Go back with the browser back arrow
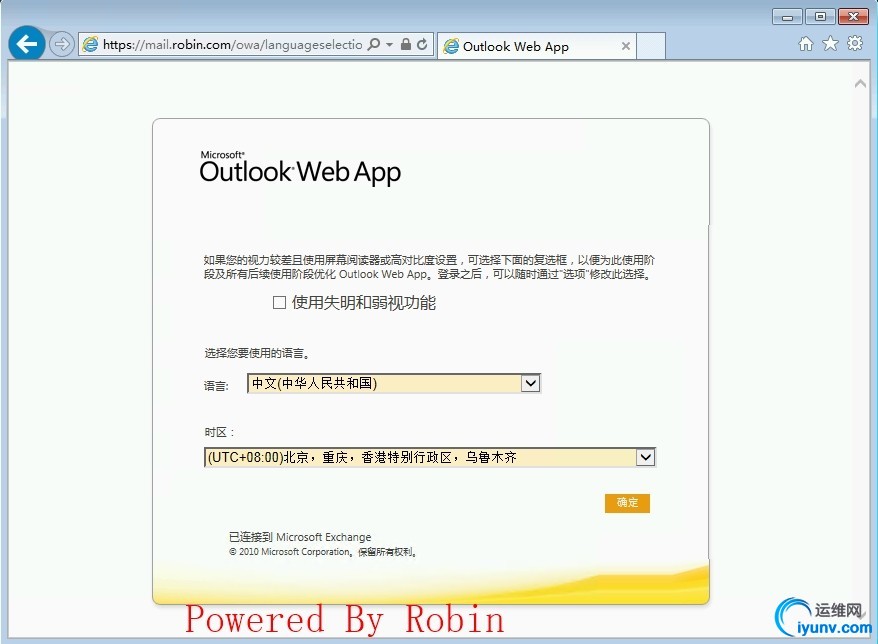878x644 pixels. click(x=26, y=43)
